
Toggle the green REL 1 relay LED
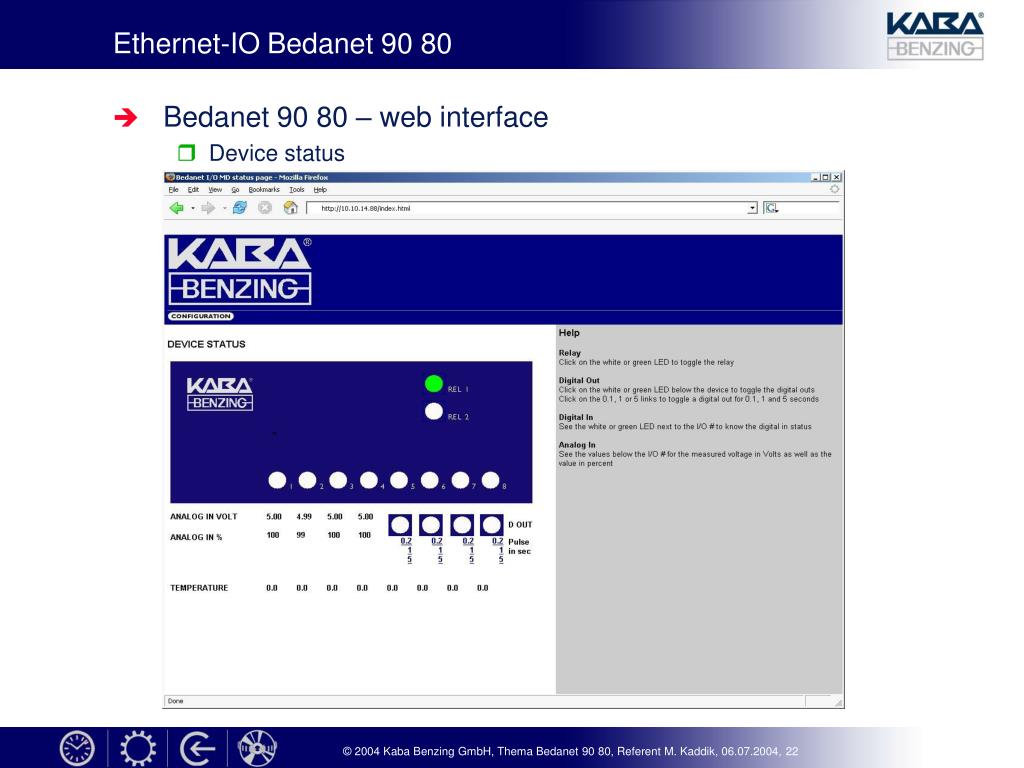(x=434, y=383)
